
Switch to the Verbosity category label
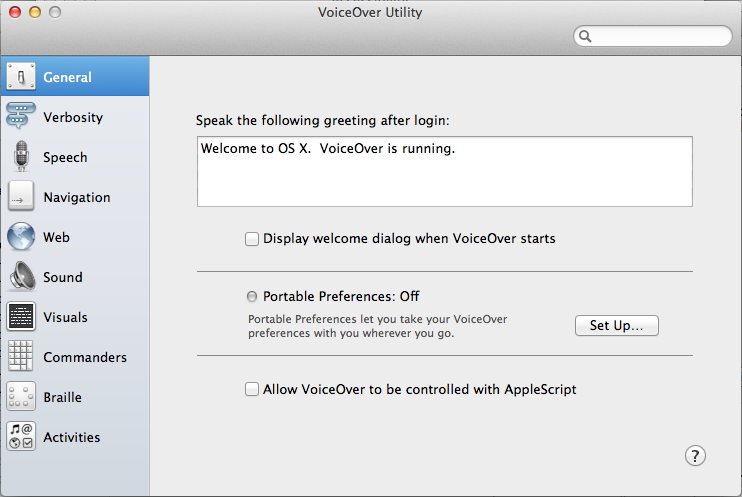tap(73, 117)
